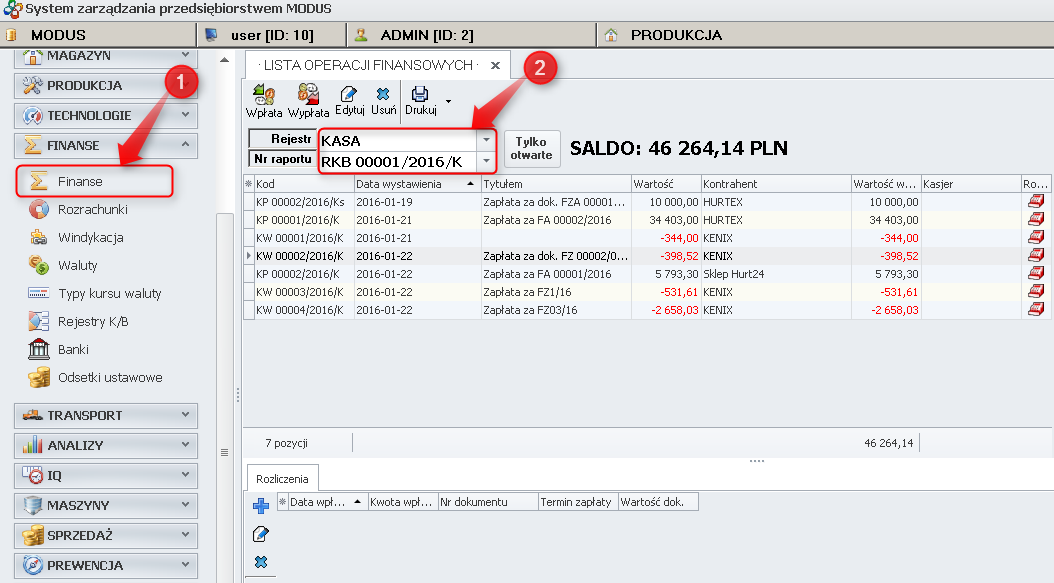Click Nr dokumentu column header

pos(488,502)
